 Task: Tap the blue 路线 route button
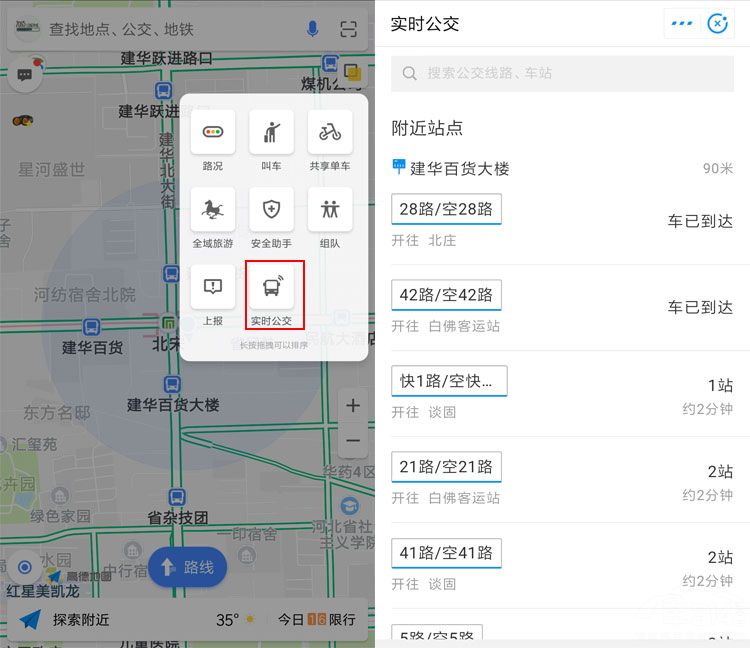(x=188, y=567)
